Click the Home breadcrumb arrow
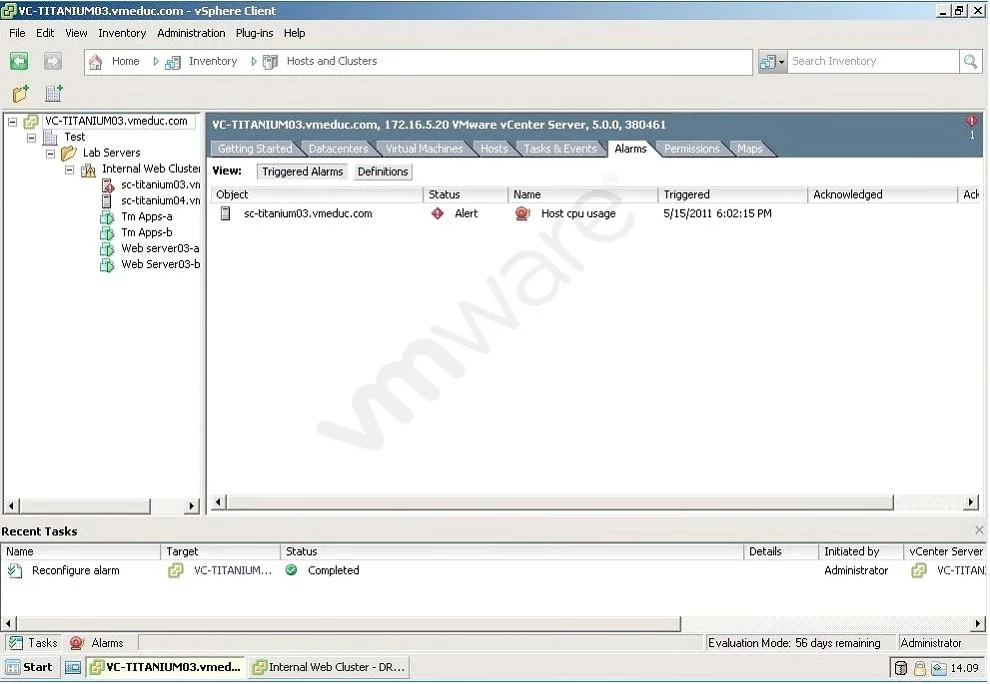990x684 pixels. point(155,61)
